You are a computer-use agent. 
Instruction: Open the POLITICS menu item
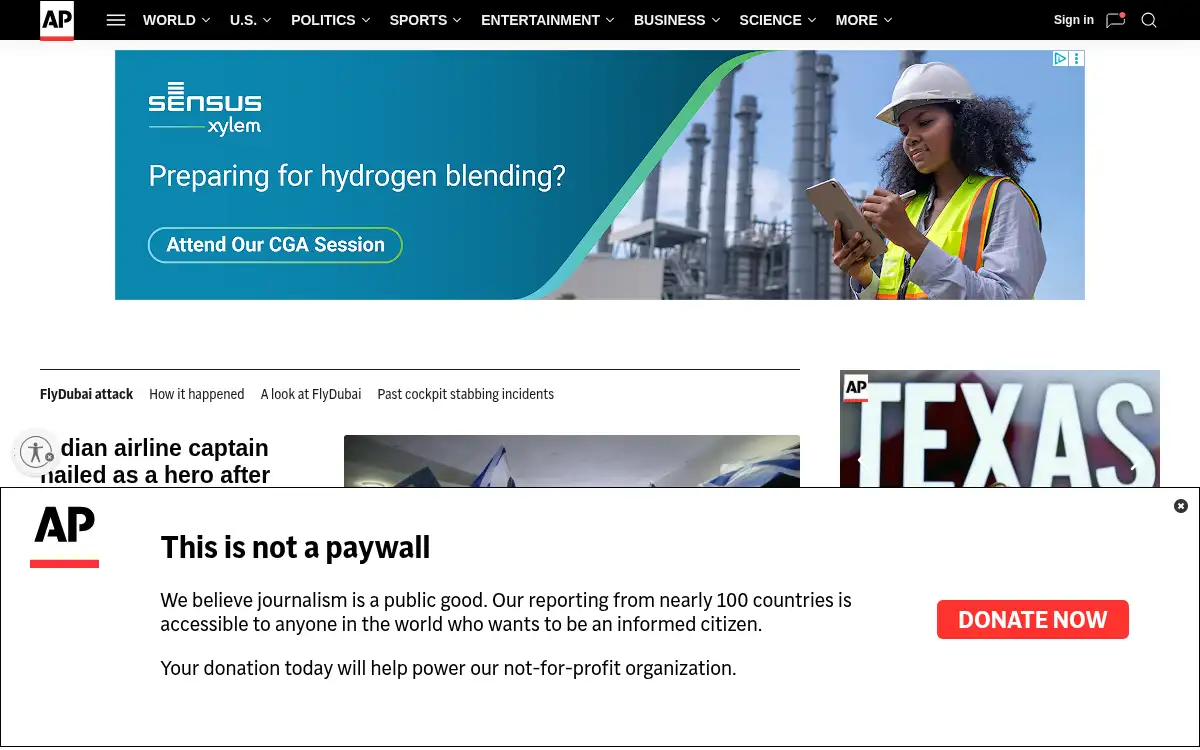point(323,20)
